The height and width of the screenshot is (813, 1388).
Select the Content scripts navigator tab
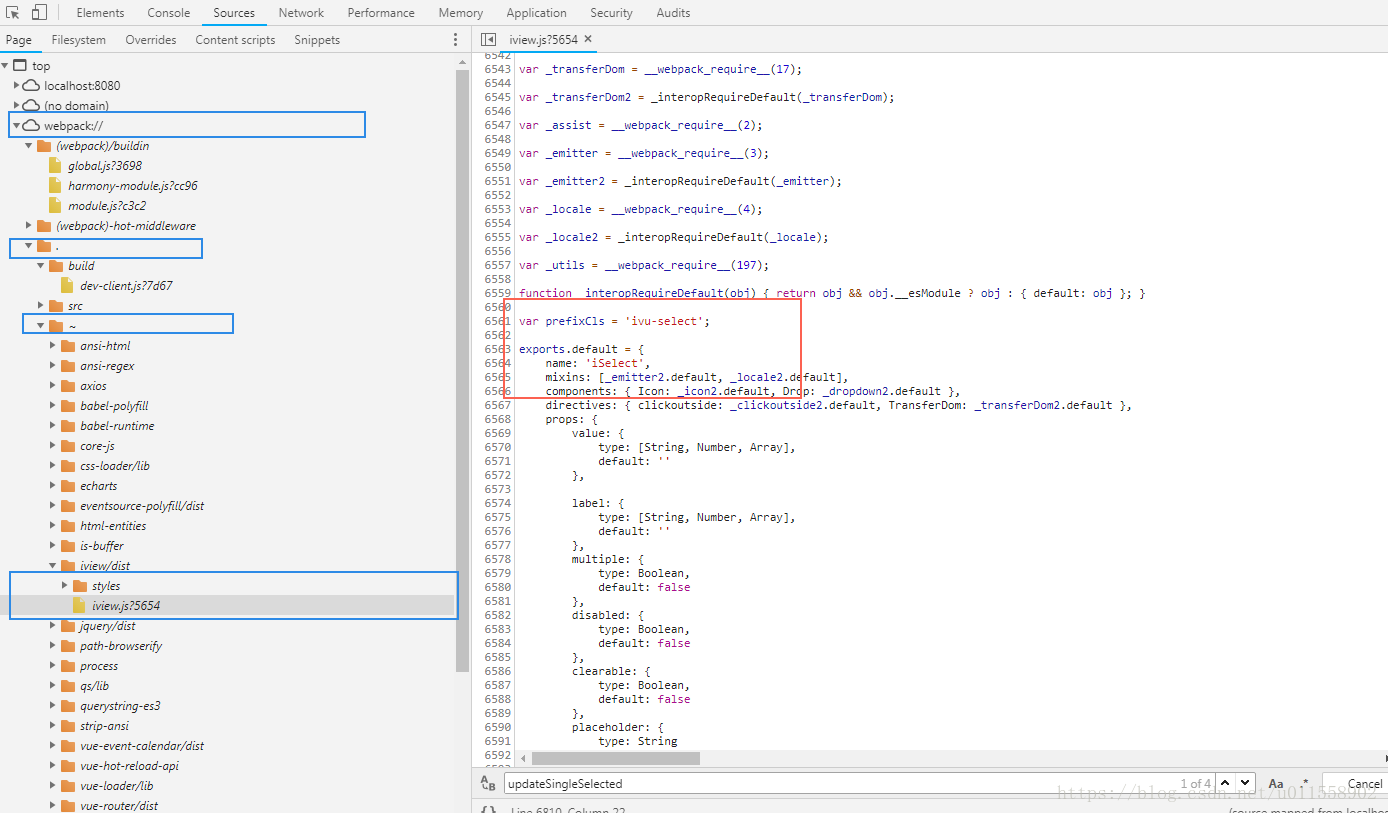(x=235, y=40)
